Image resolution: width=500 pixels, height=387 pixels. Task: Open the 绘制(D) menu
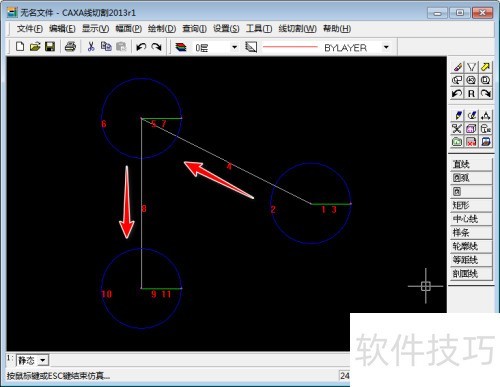coord(162,29)
